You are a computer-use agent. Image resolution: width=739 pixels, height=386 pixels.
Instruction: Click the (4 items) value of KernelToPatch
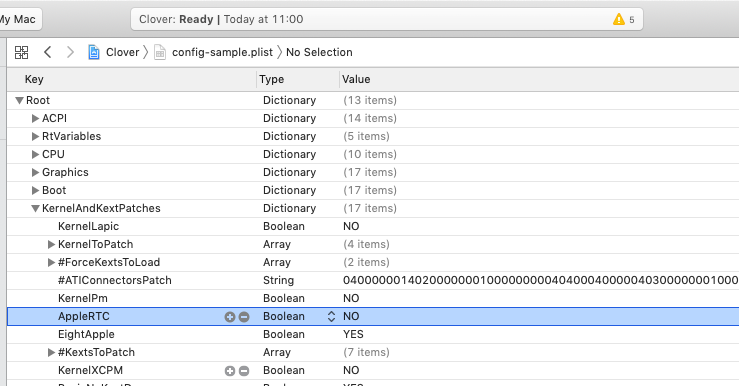(x=366, y=244)
